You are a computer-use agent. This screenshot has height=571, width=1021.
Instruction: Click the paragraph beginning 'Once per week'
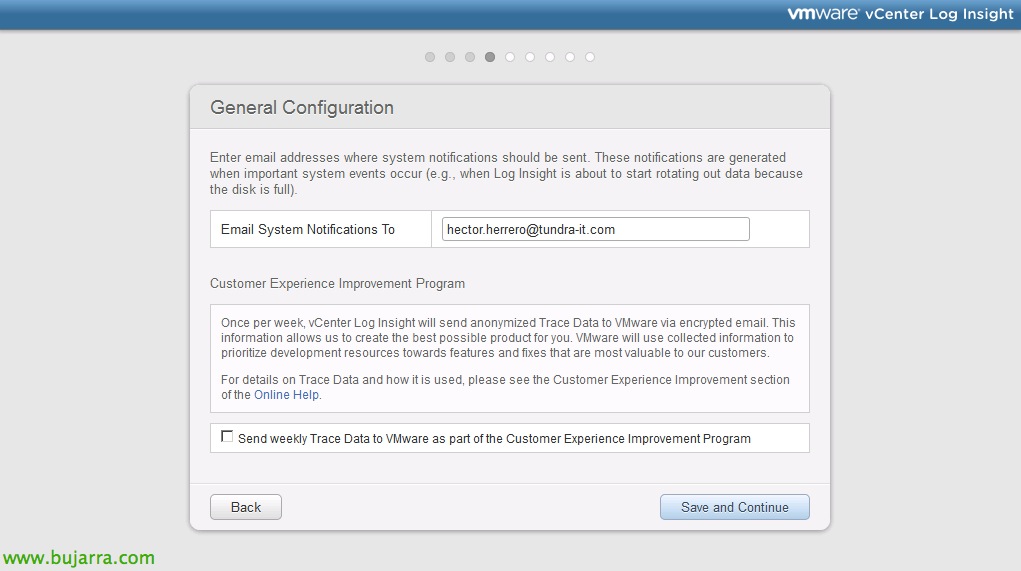508,338
